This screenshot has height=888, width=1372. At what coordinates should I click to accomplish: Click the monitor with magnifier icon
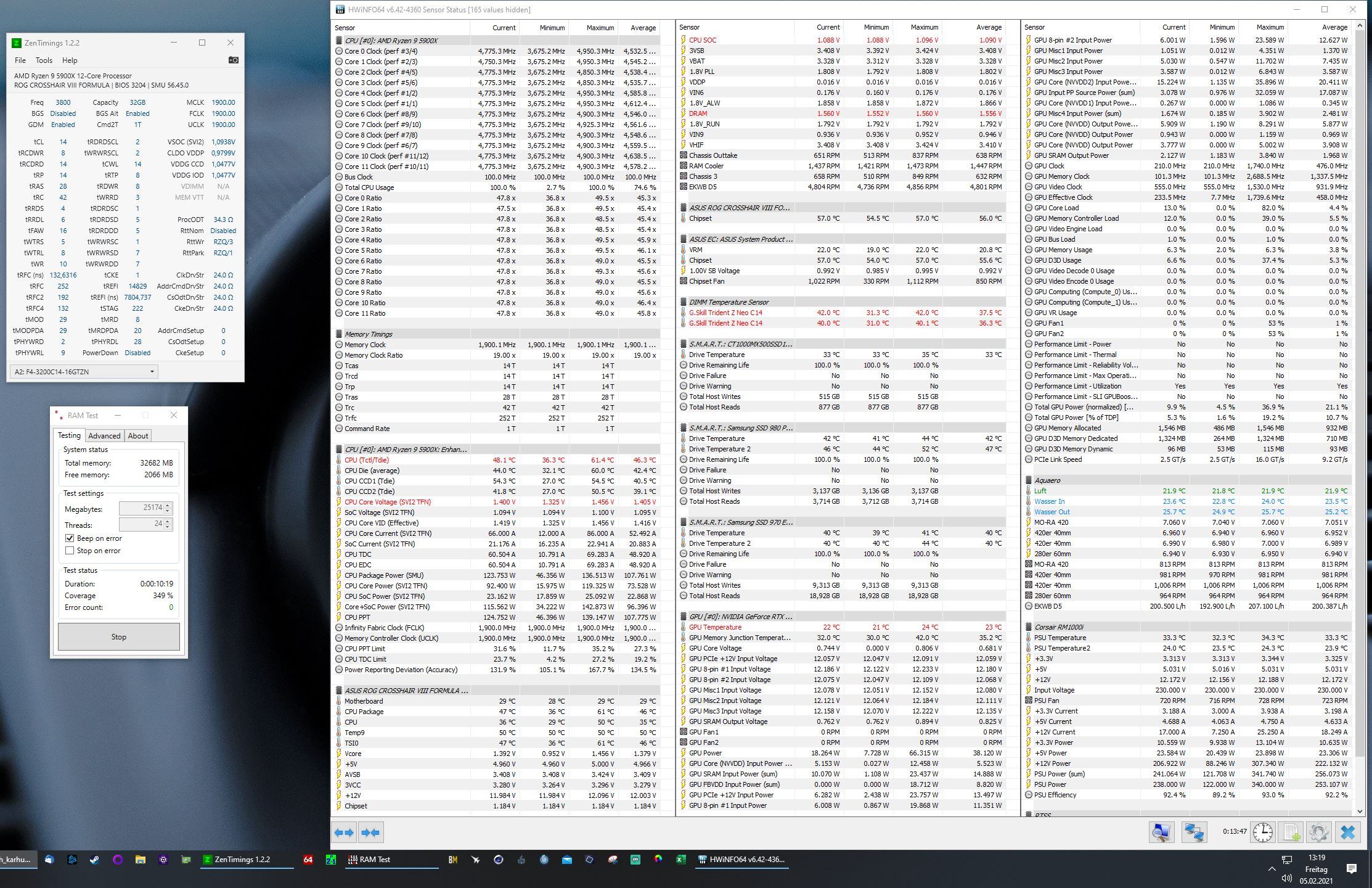[1161, 832]
